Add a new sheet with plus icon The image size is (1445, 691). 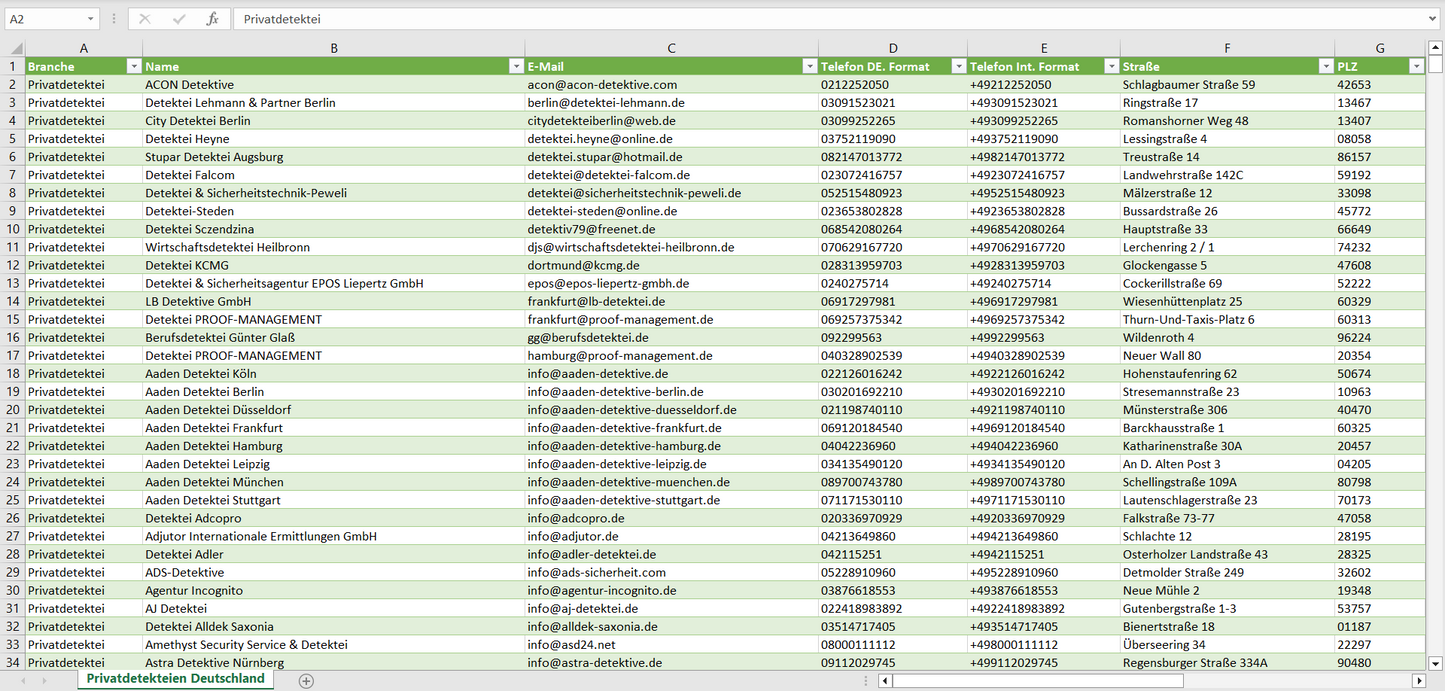(306, 681)
